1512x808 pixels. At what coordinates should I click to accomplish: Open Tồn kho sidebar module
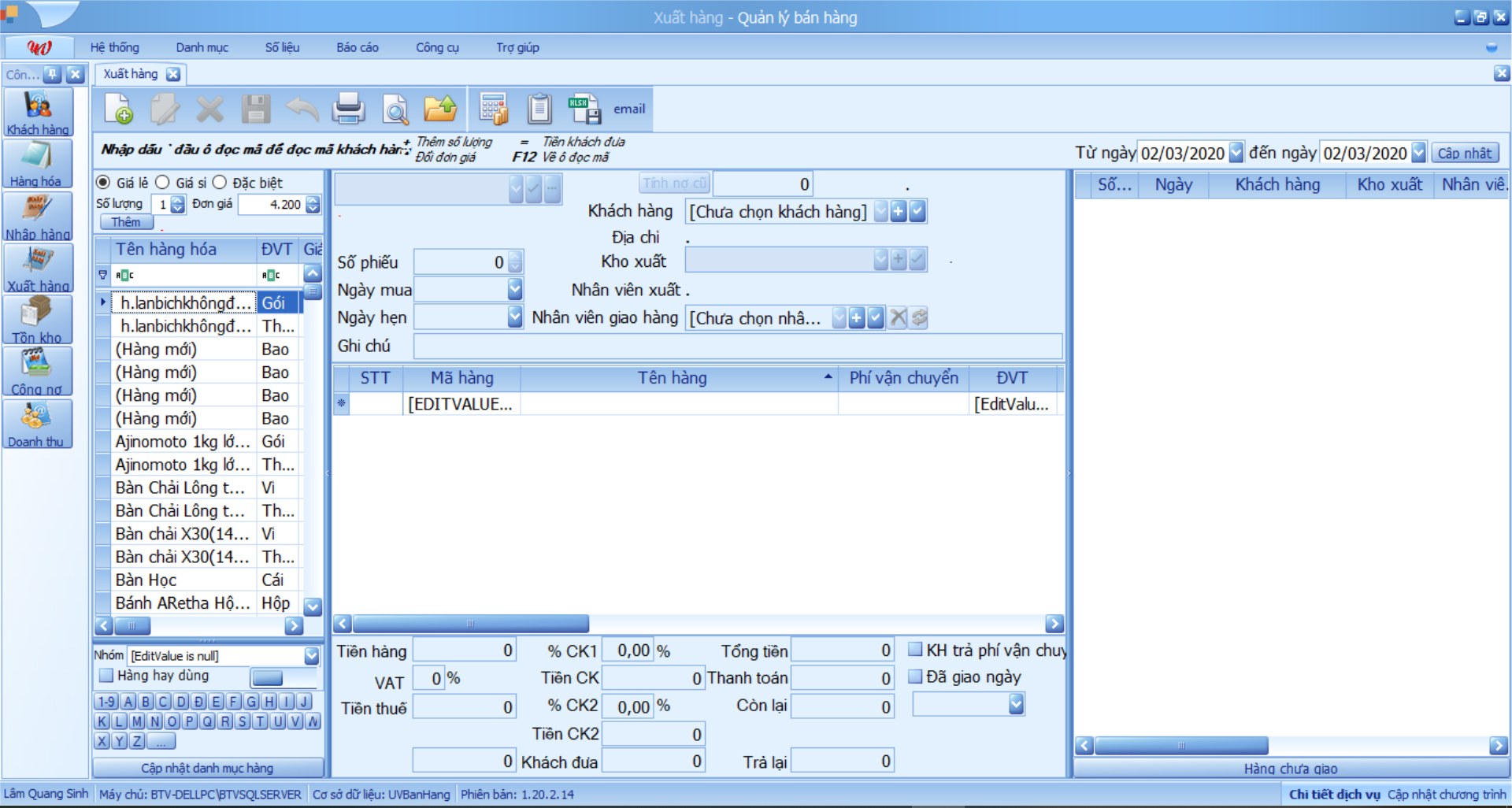click(x=38, y=320)
